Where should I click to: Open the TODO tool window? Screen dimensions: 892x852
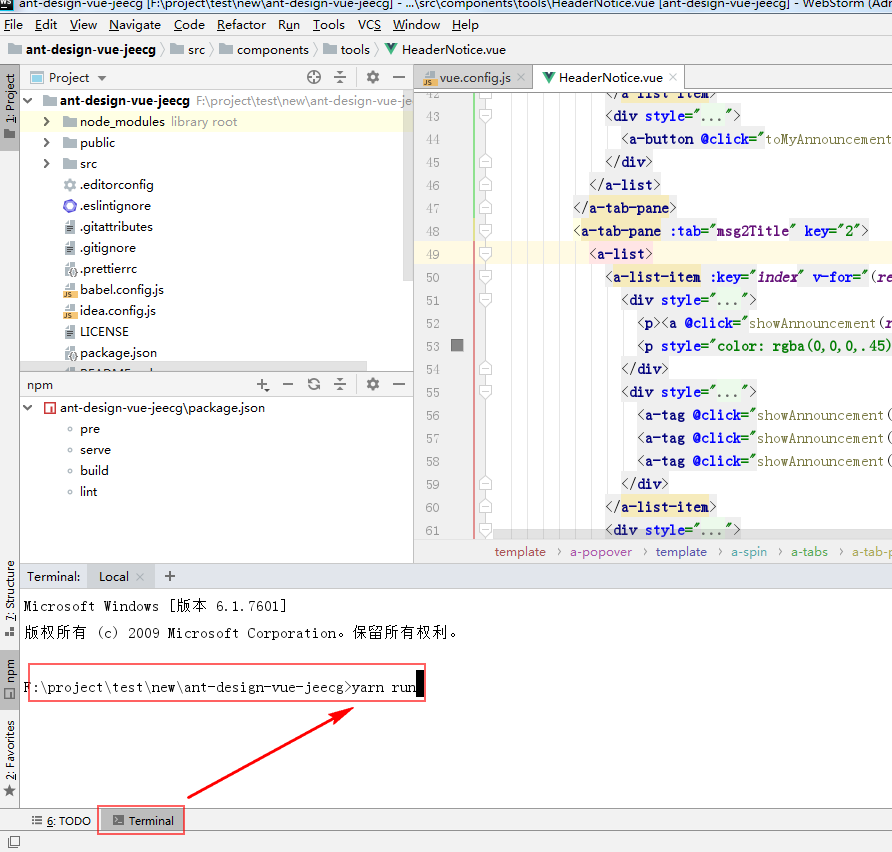click(x=60, y=820)
